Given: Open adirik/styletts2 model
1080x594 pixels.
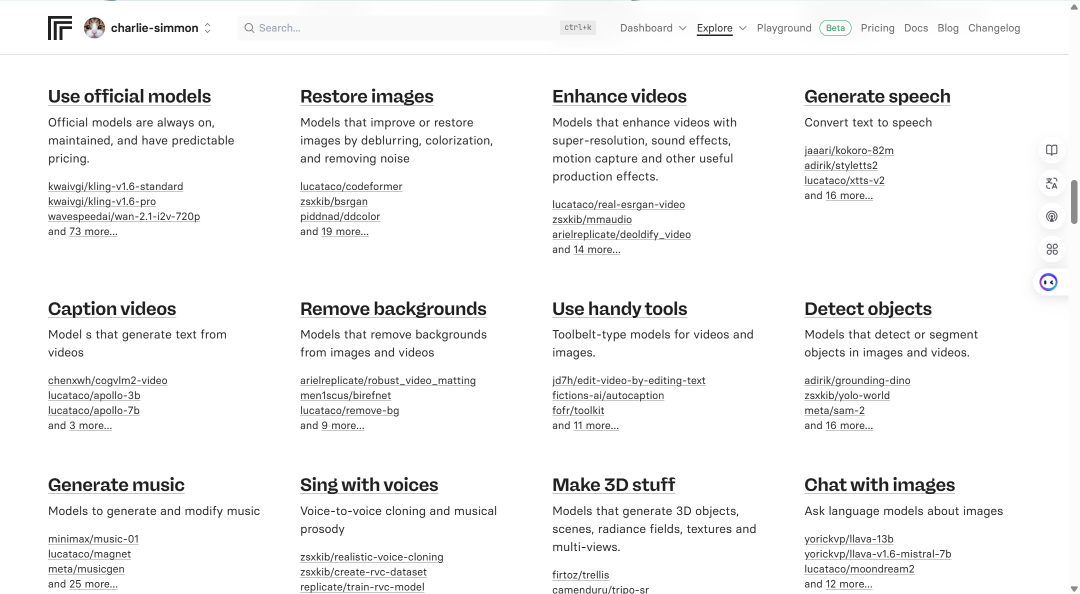Looking at the screenshot, I should pyautogui.click(x=841, y=165).
